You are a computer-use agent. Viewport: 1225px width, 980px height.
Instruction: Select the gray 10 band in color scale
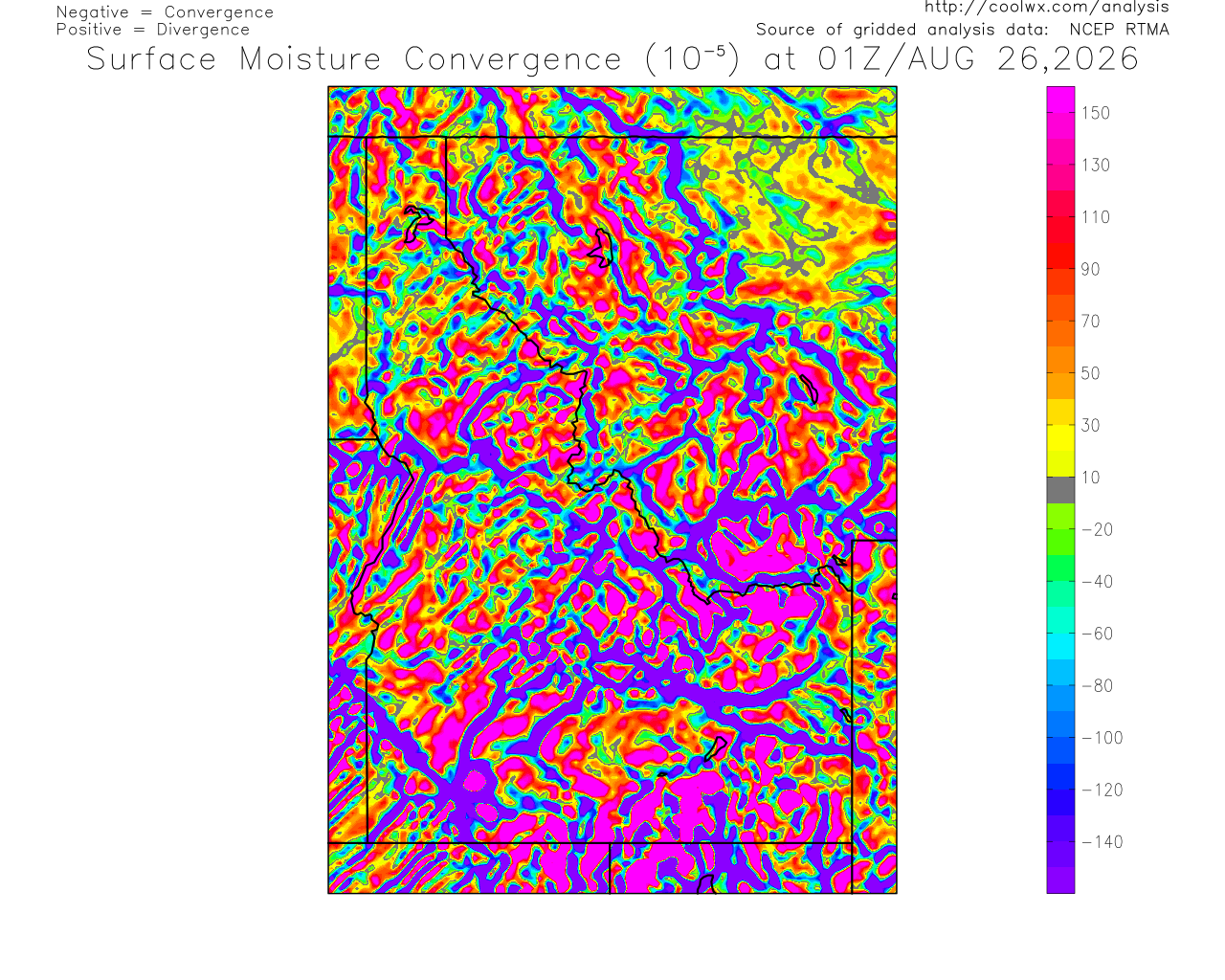point(1060,490)
